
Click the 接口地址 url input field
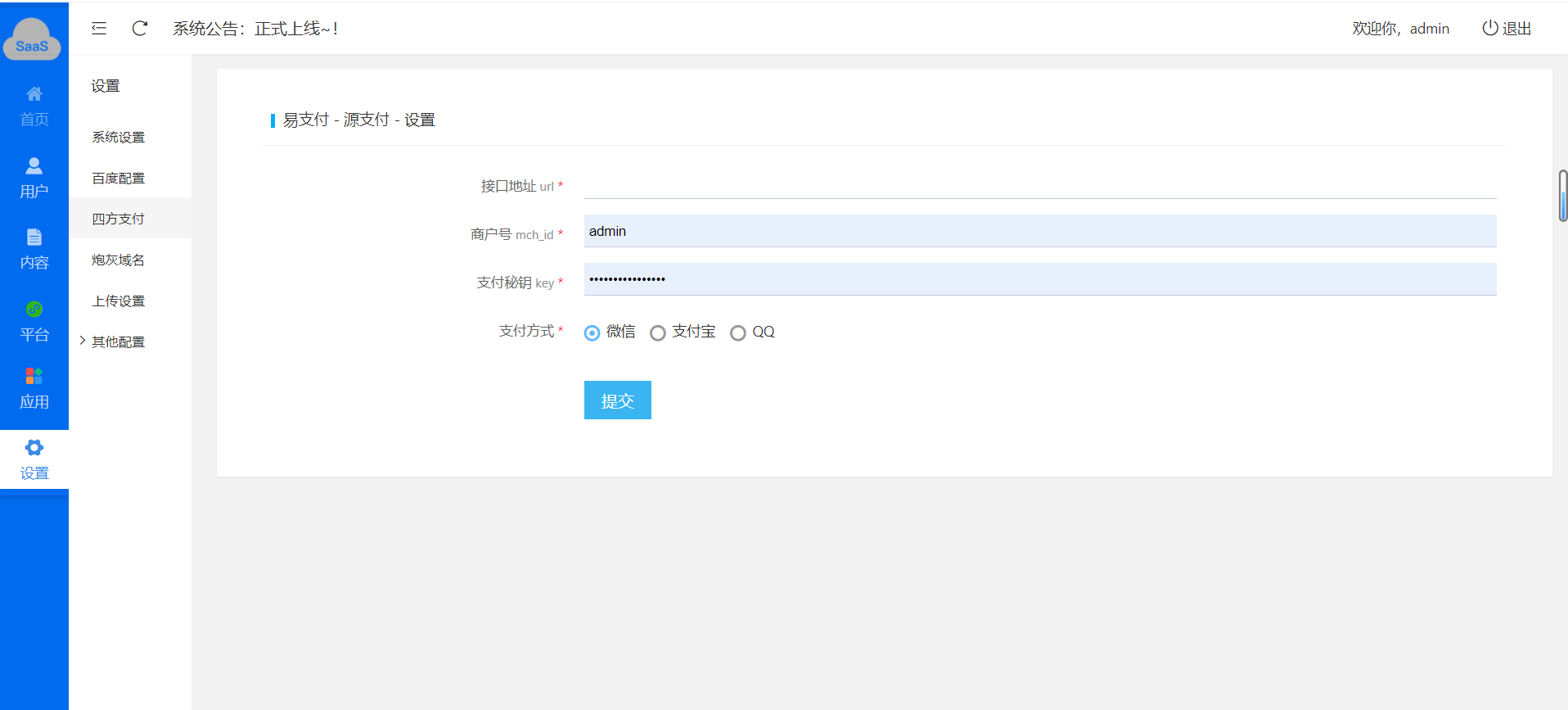click(1040, 183)
